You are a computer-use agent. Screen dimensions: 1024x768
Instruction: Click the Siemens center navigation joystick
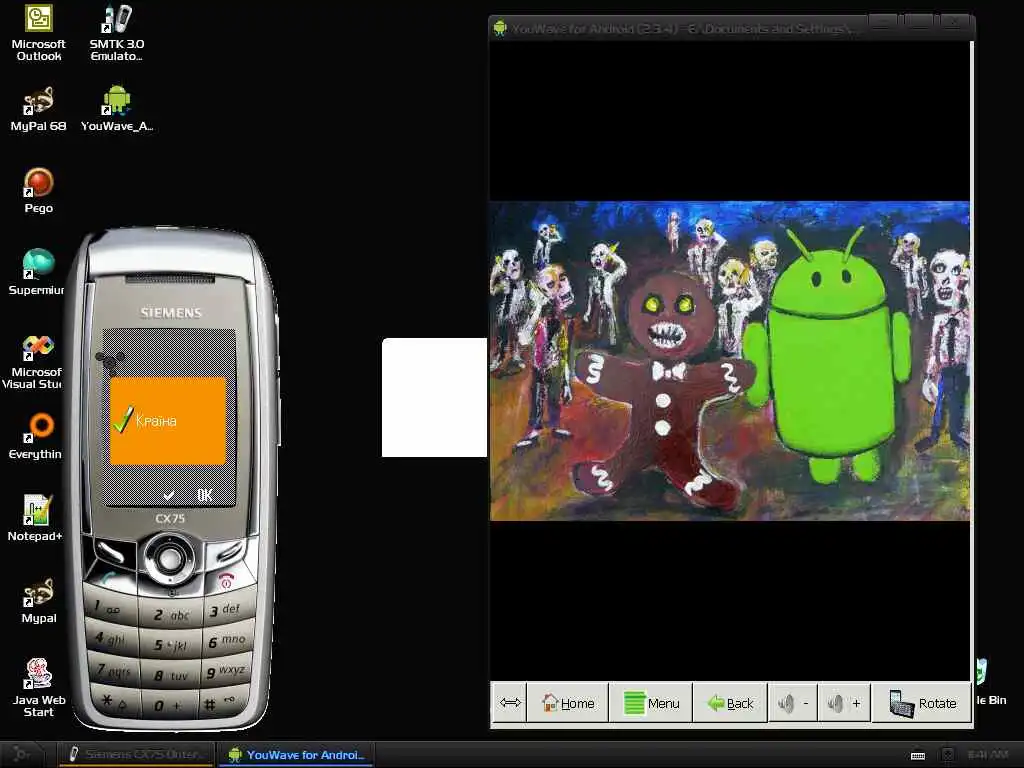(x=169, y=558)
